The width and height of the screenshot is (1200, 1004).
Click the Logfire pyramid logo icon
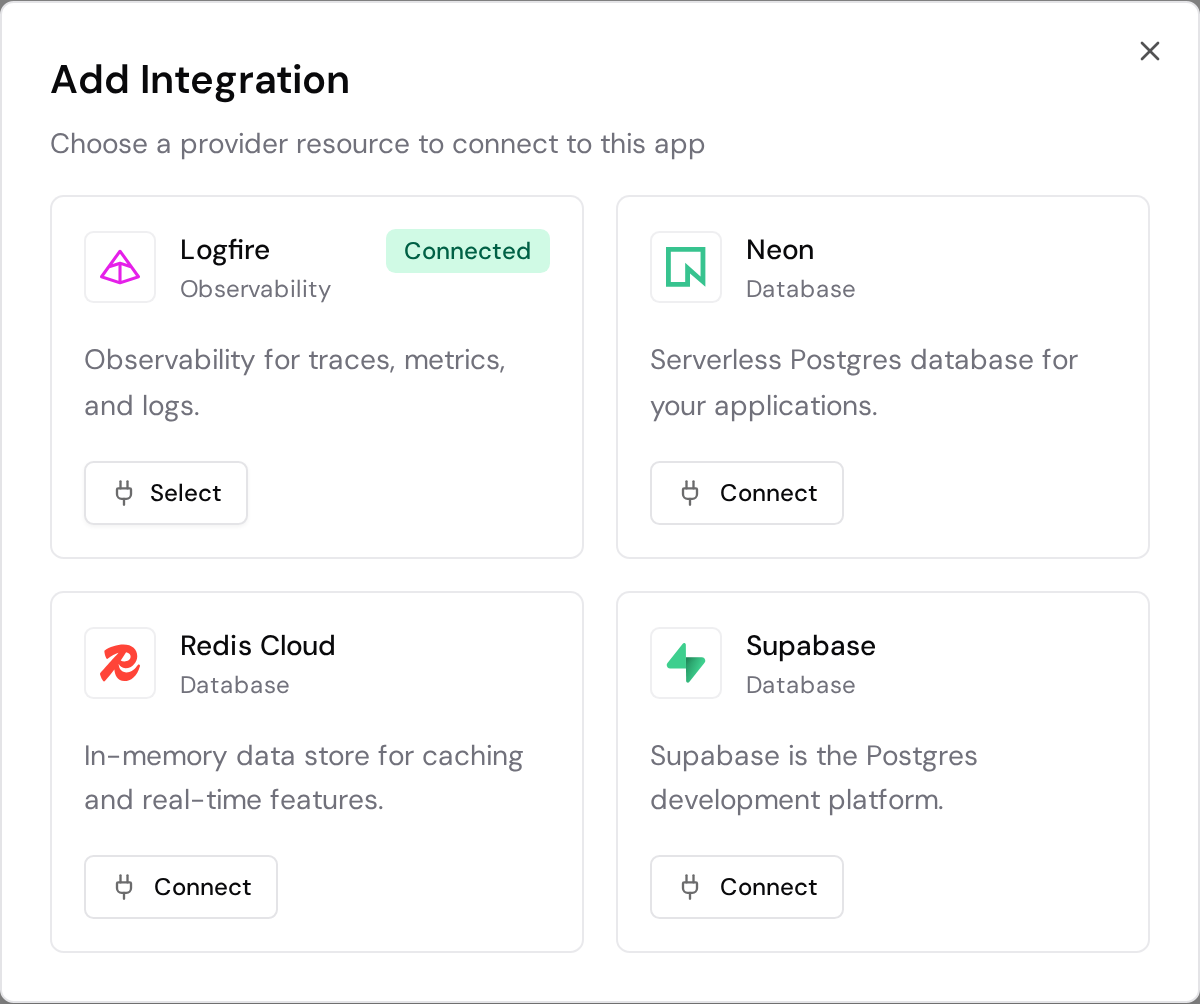(x=120, y=267)
